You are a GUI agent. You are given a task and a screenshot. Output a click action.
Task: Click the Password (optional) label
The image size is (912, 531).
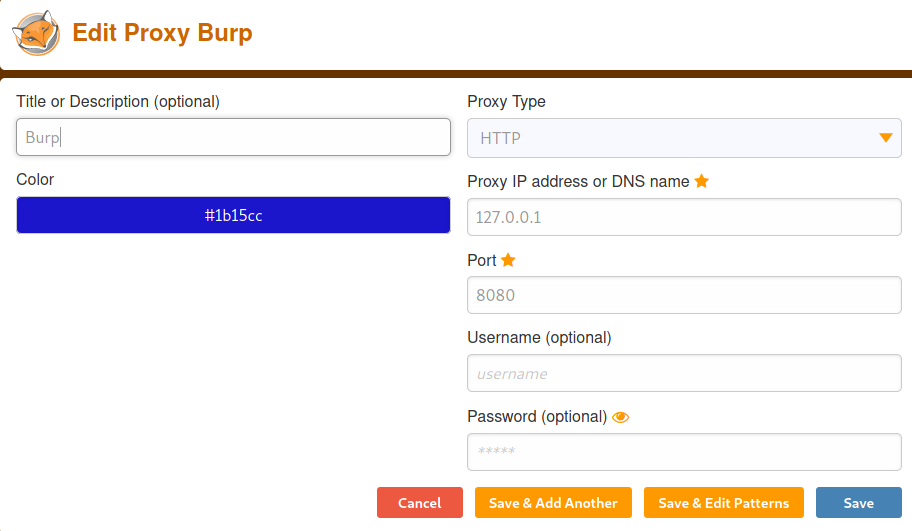point(537,416)
